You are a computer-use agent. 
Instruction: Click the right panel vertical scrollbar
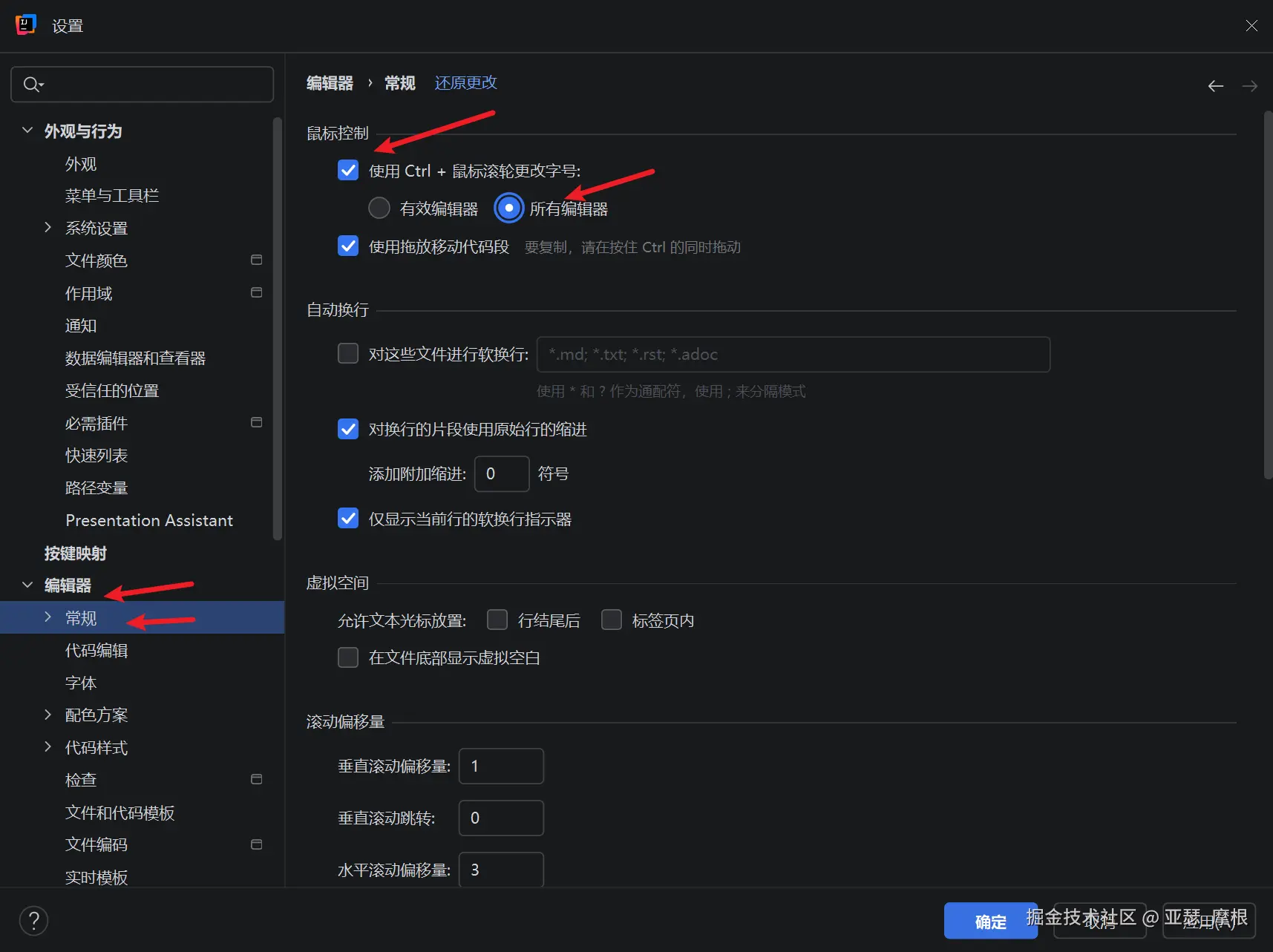(x=1268, y=295)
